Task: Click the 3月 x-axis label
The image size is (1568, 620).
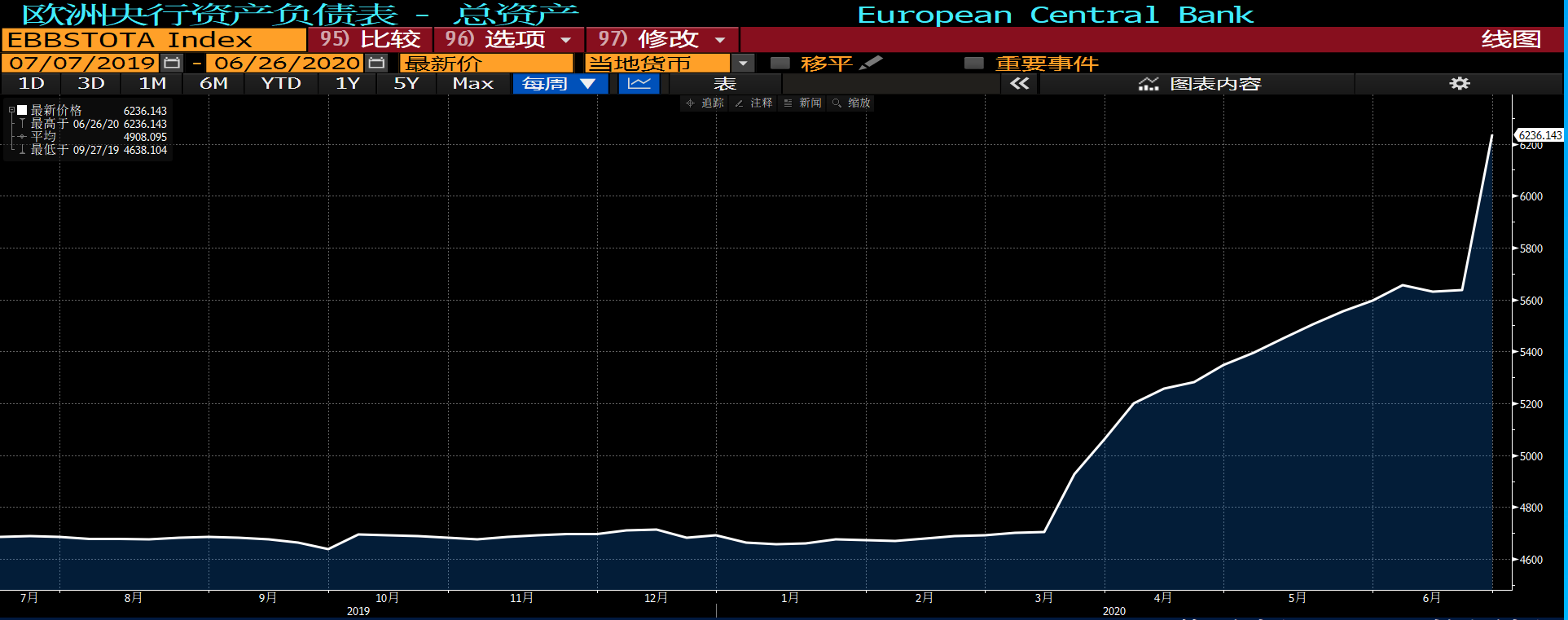Action: coord(1043,598)
